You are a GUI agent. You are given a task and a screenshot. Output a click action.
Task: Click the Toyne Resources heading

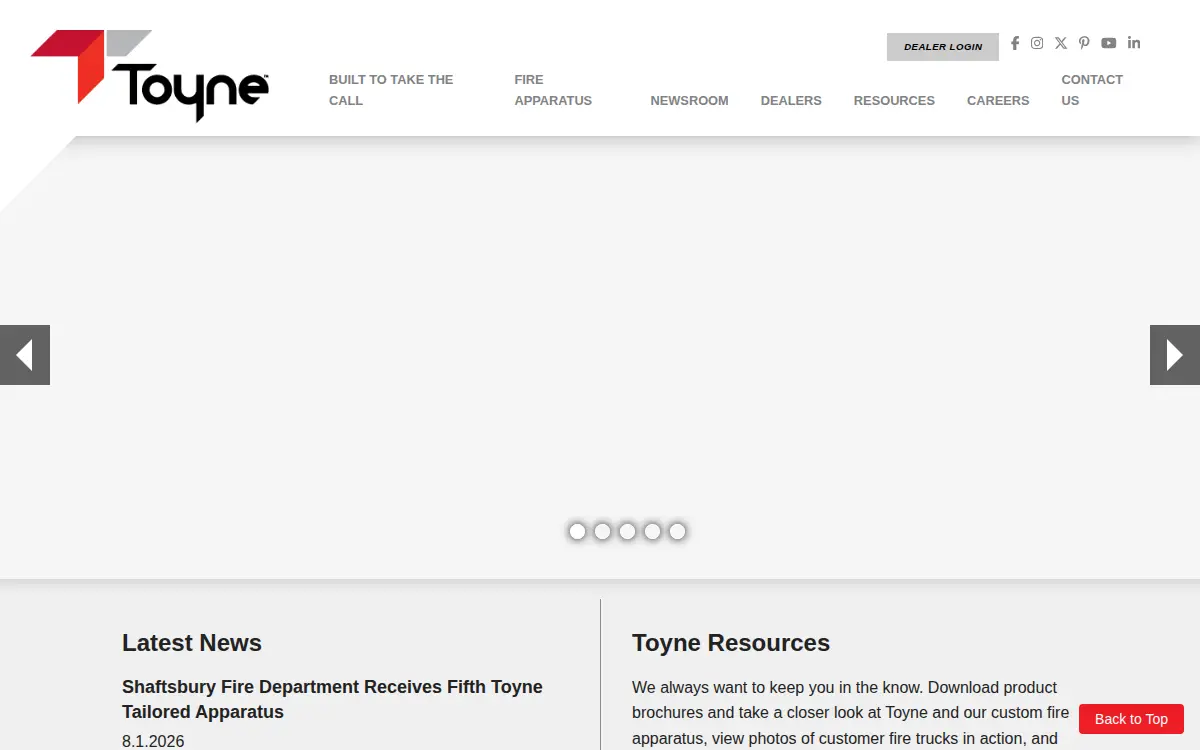(731, 643)
